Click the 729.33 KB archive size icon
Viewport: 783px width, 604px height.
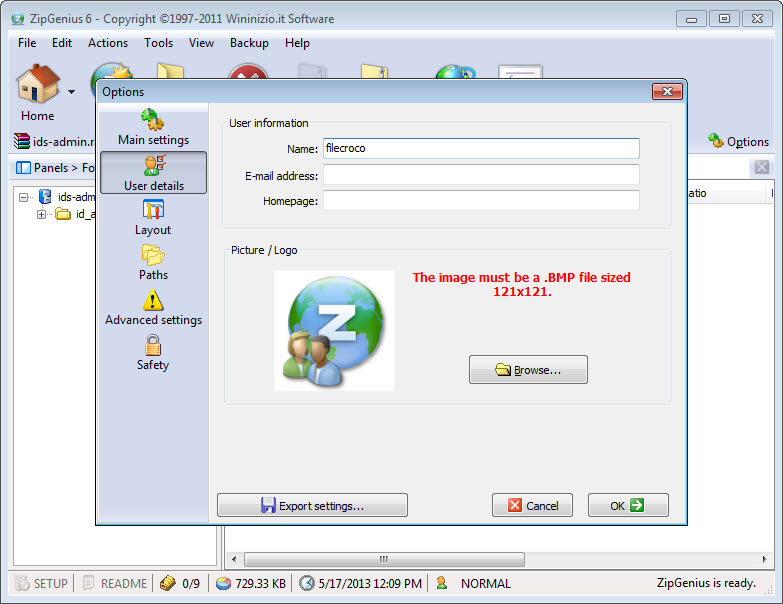[223, 583]
